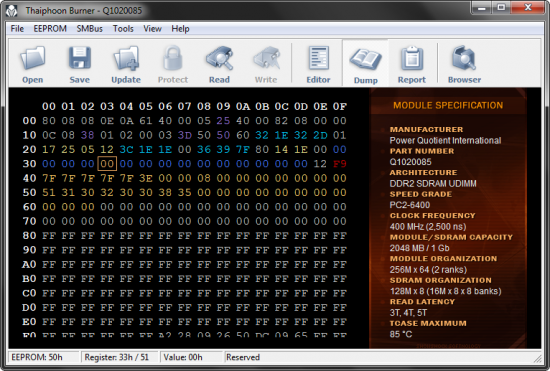Screen dimensions: 550x371
Task: Click module organization 256M x 64 value
Action: click(428, 270)
